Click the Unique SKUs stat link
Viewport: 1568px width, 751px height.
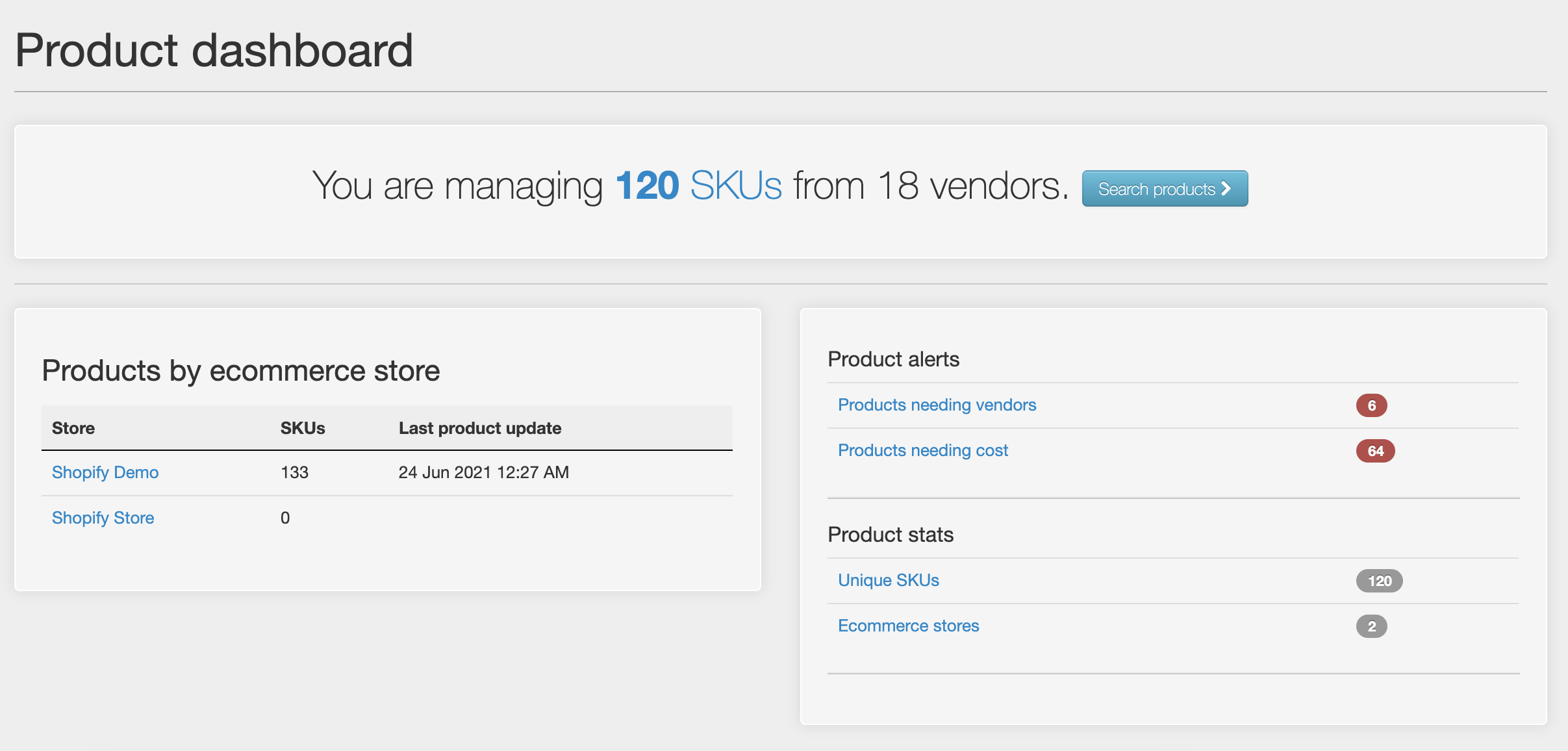point(888,580)
